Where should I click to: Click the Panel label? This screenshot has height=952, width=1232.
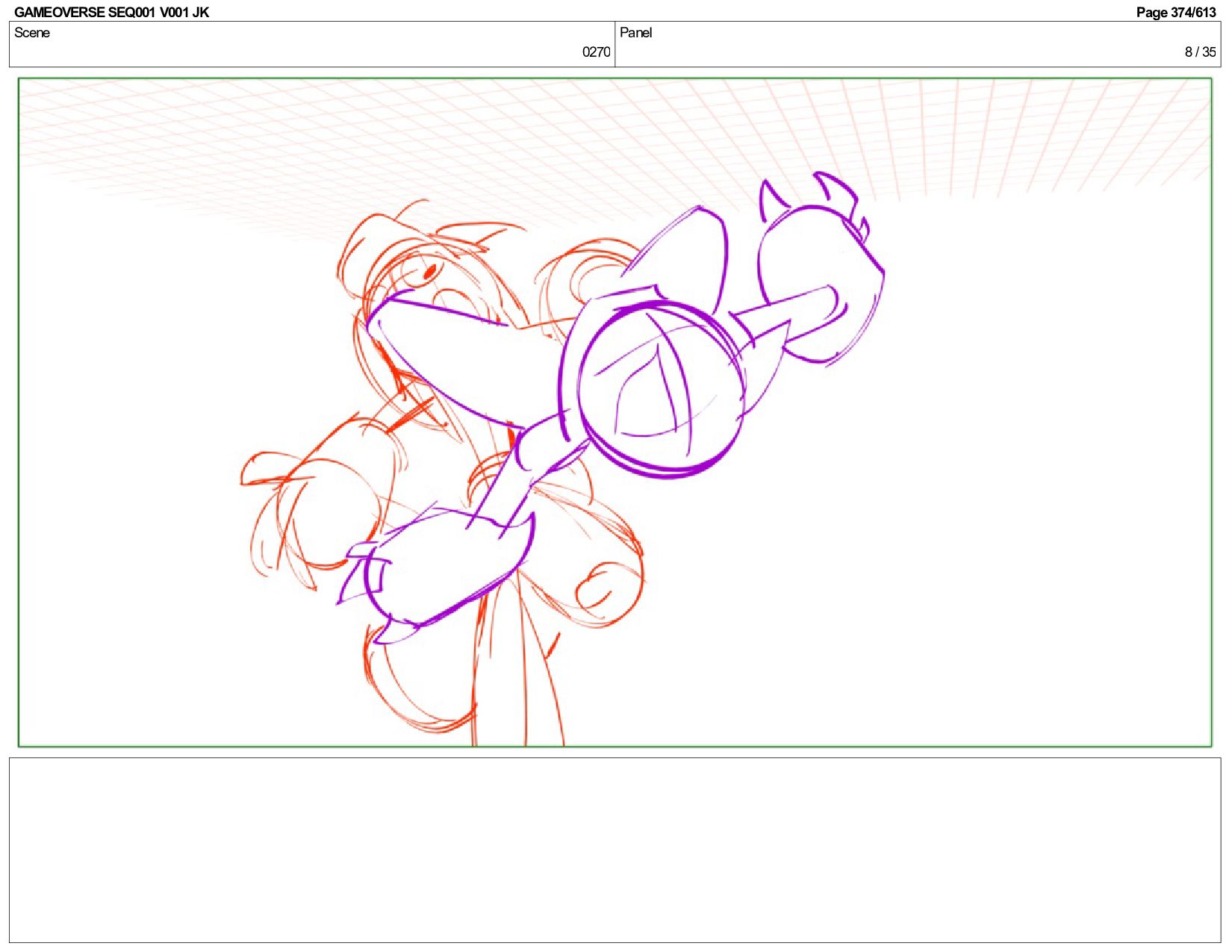coord(635,32)
